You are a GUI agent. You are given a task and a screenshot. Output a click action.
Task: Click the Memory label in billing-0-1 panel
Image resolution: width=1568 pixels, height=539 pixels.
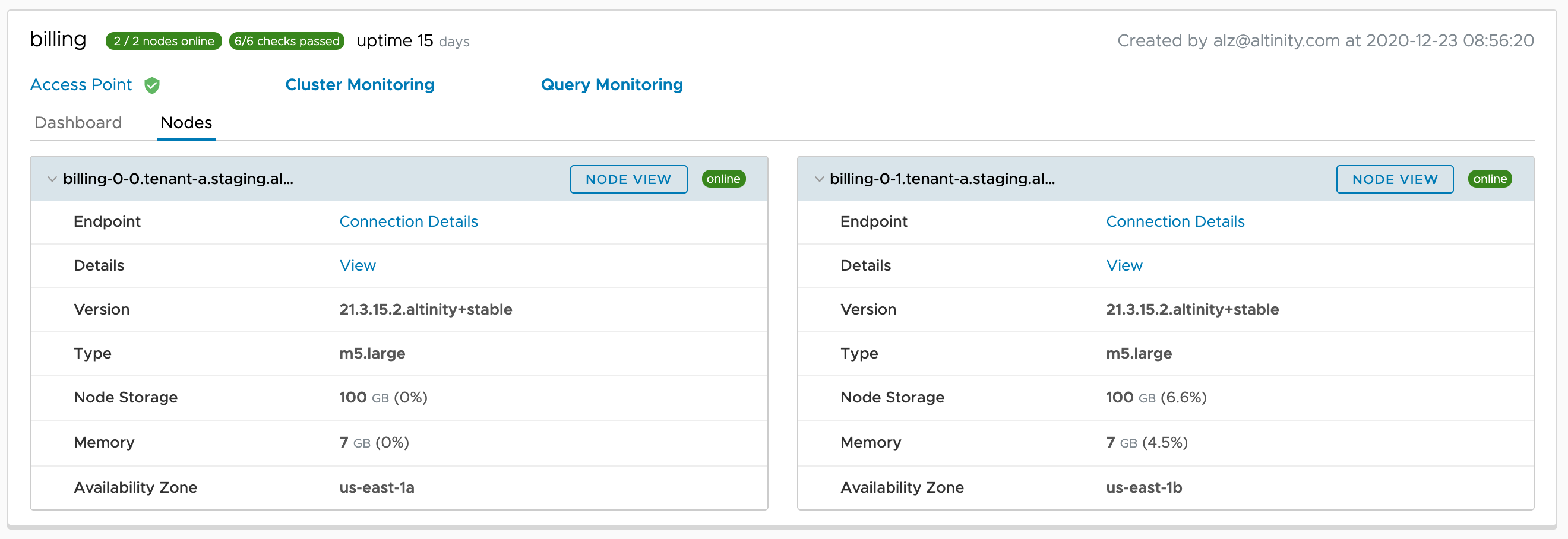871,442
